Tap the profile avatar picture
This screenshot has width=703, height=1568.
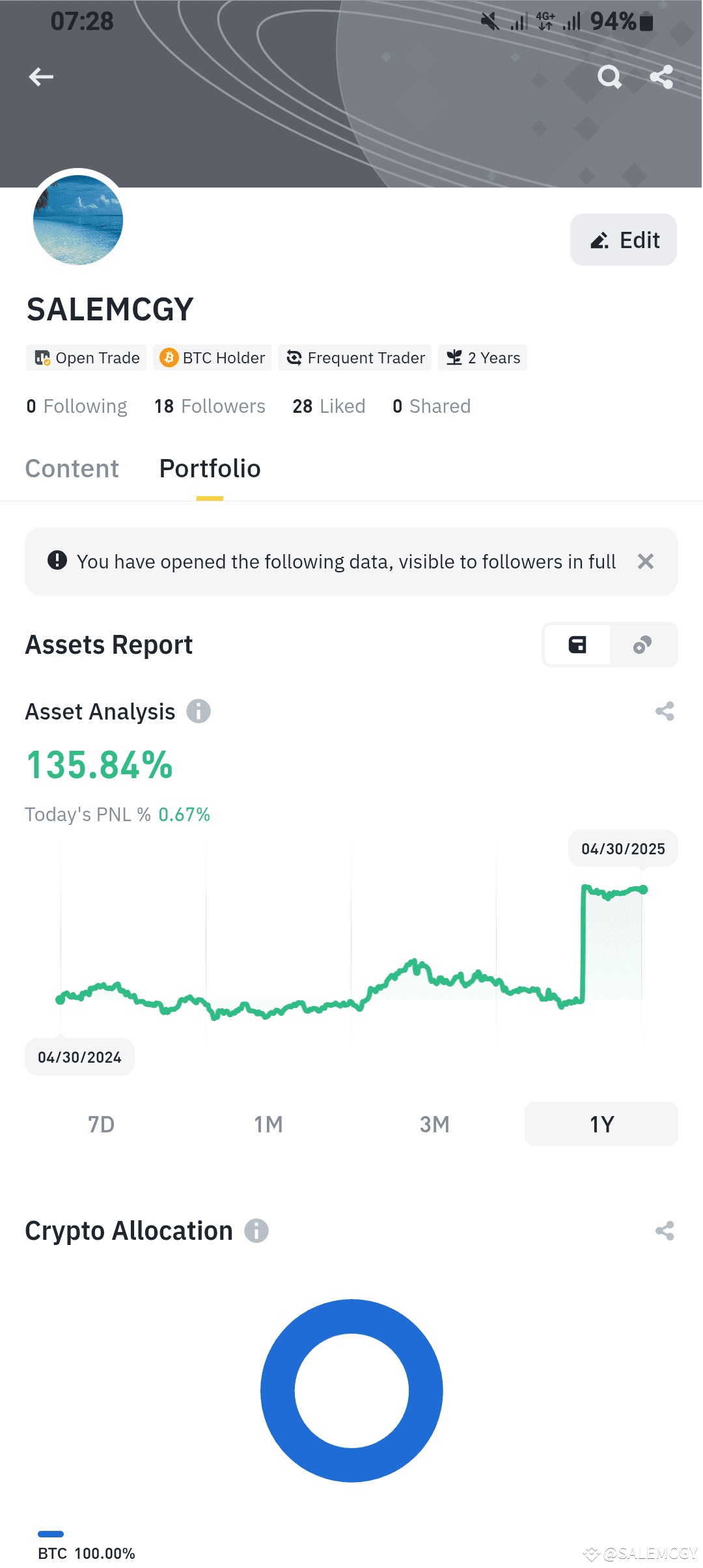click(78, 220)
